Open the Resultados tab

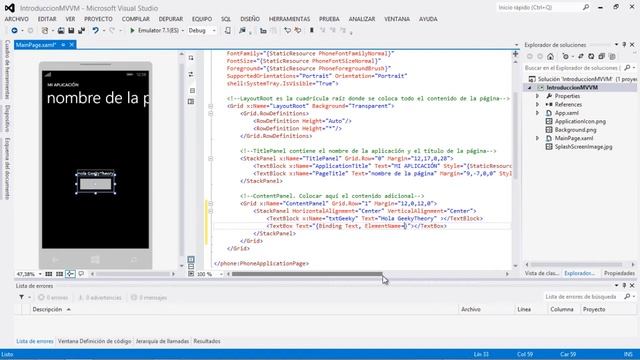(x=207, y=341)
